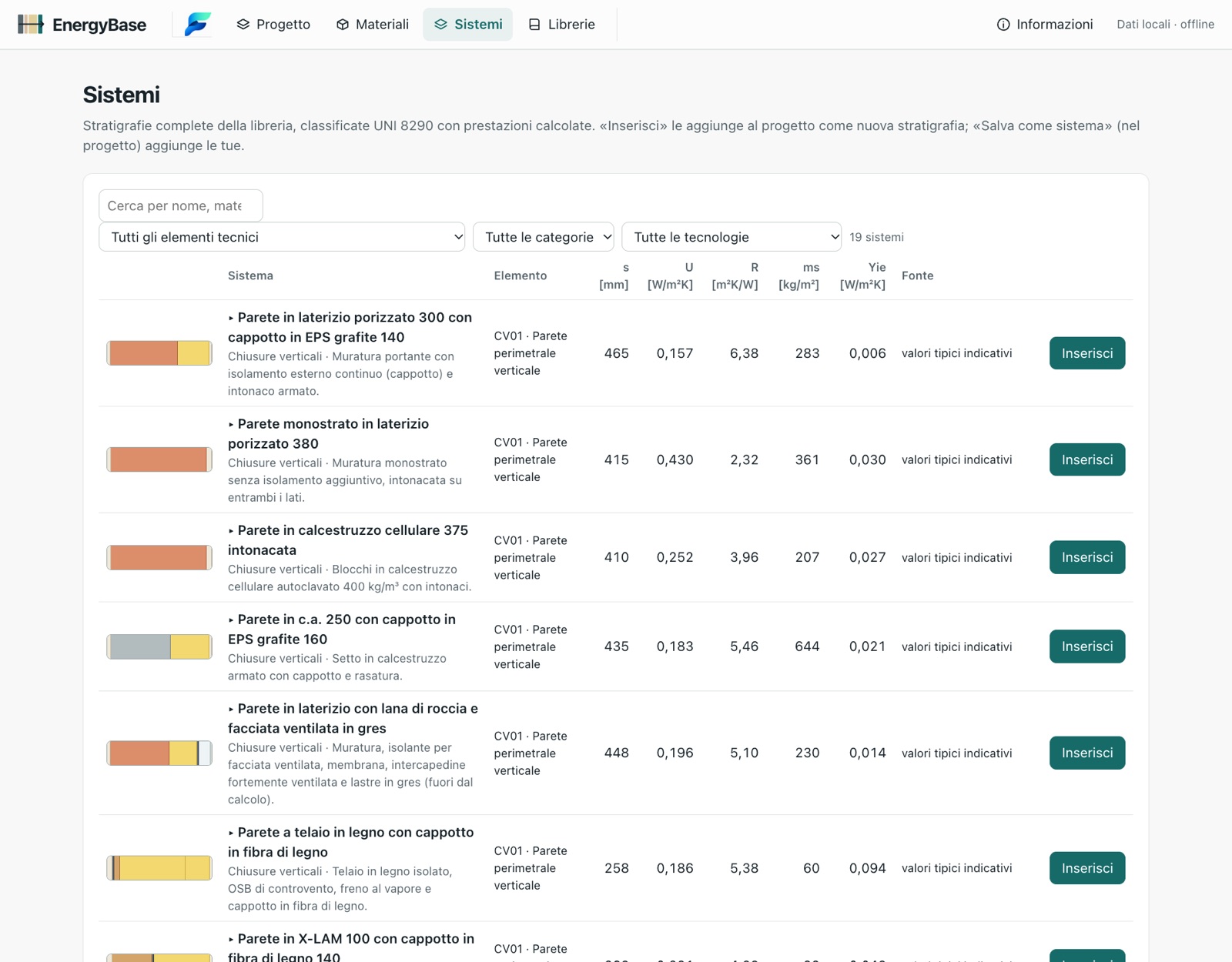Click layer swatch of monostrato laterizio 380
The height and width of the screenshot is (962, 1232).
coord(159,459)
